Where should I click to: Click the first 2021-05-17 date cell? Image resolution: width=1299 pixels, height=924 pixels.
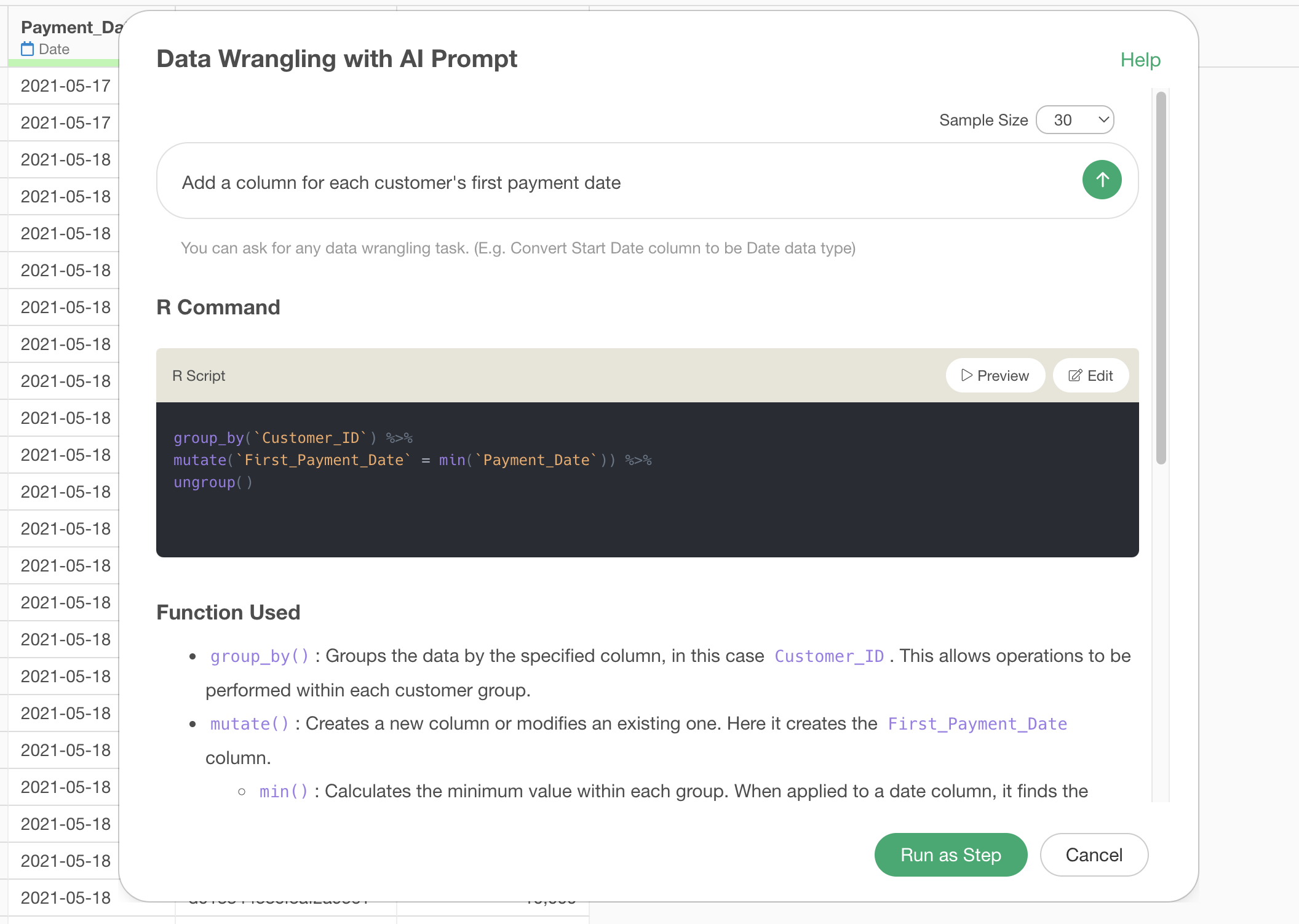click(x=65, y=86)
